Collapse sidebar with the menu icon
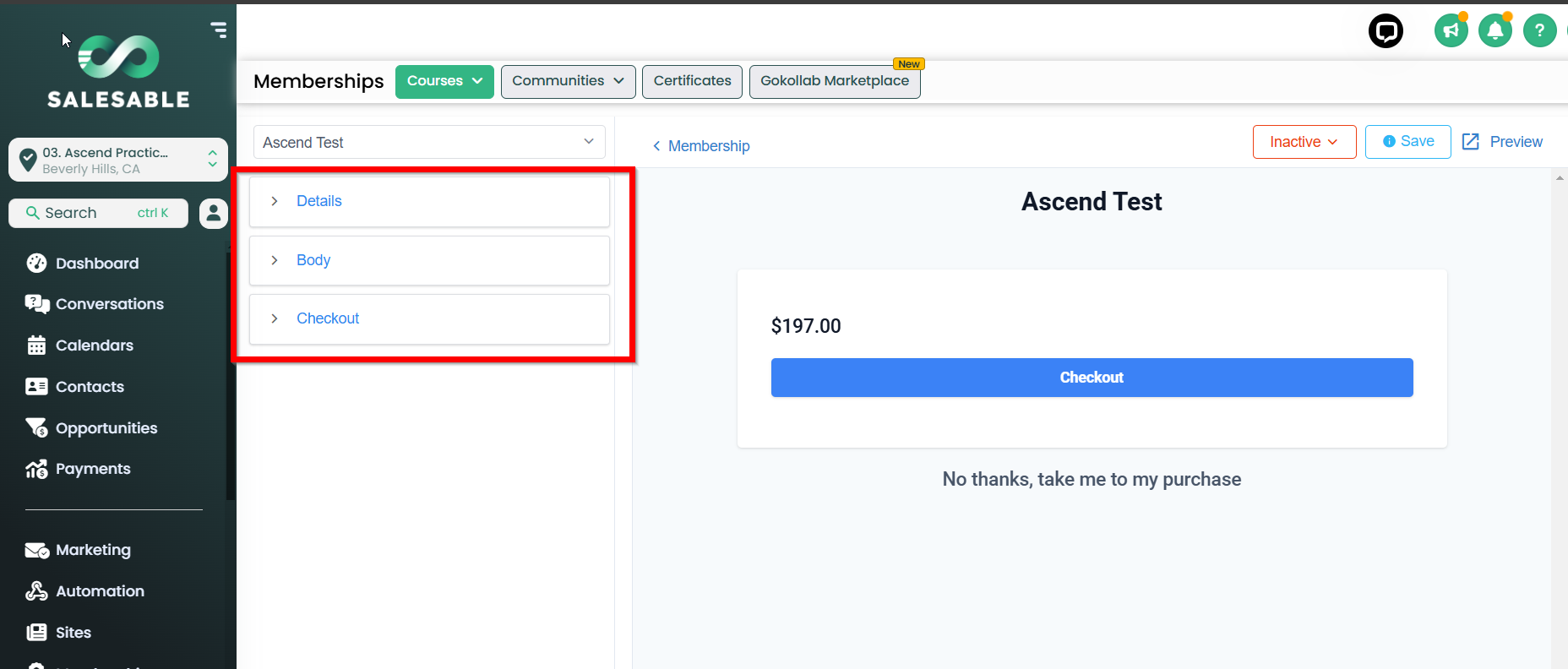1568x669 pixels. coord(219,30)
